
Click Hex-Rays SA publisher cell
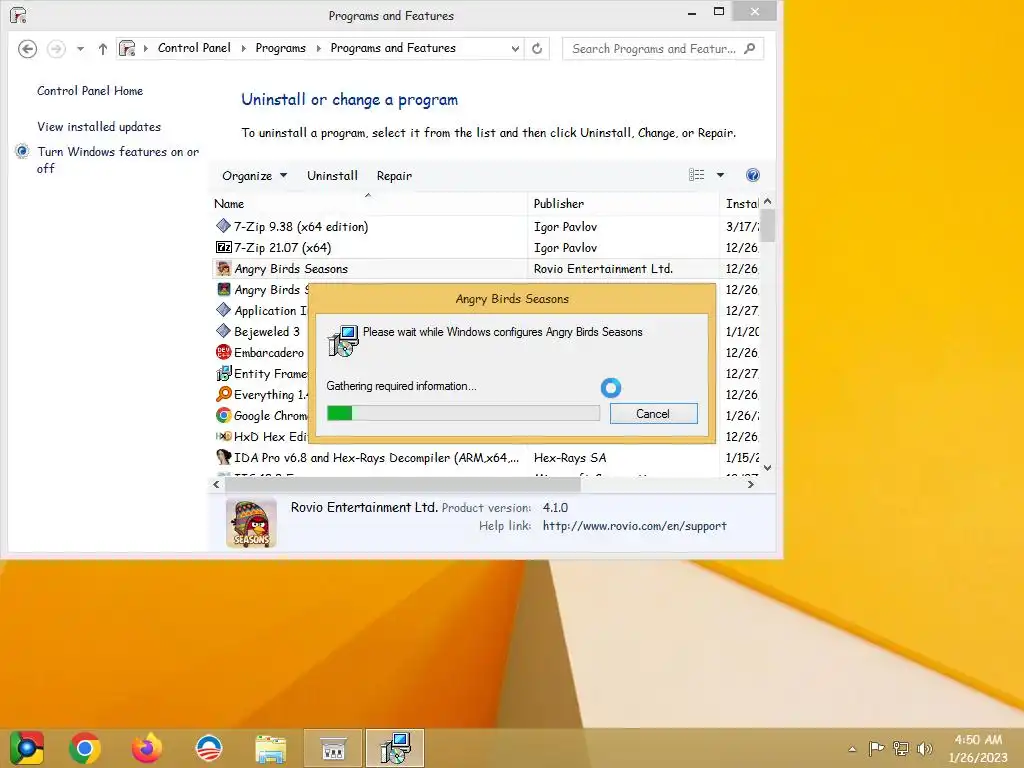[x=569, y=458]
